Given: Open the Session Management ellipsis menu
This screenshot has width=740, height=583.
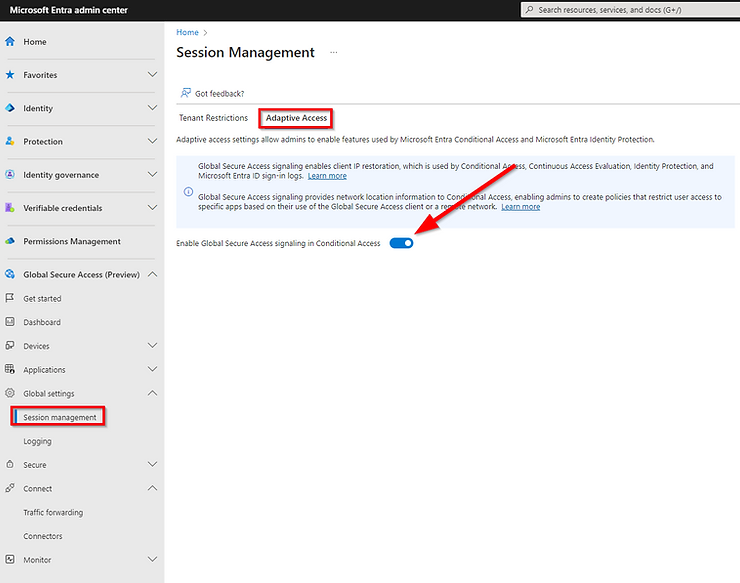Looking at the screenshot, I should 334,52.
